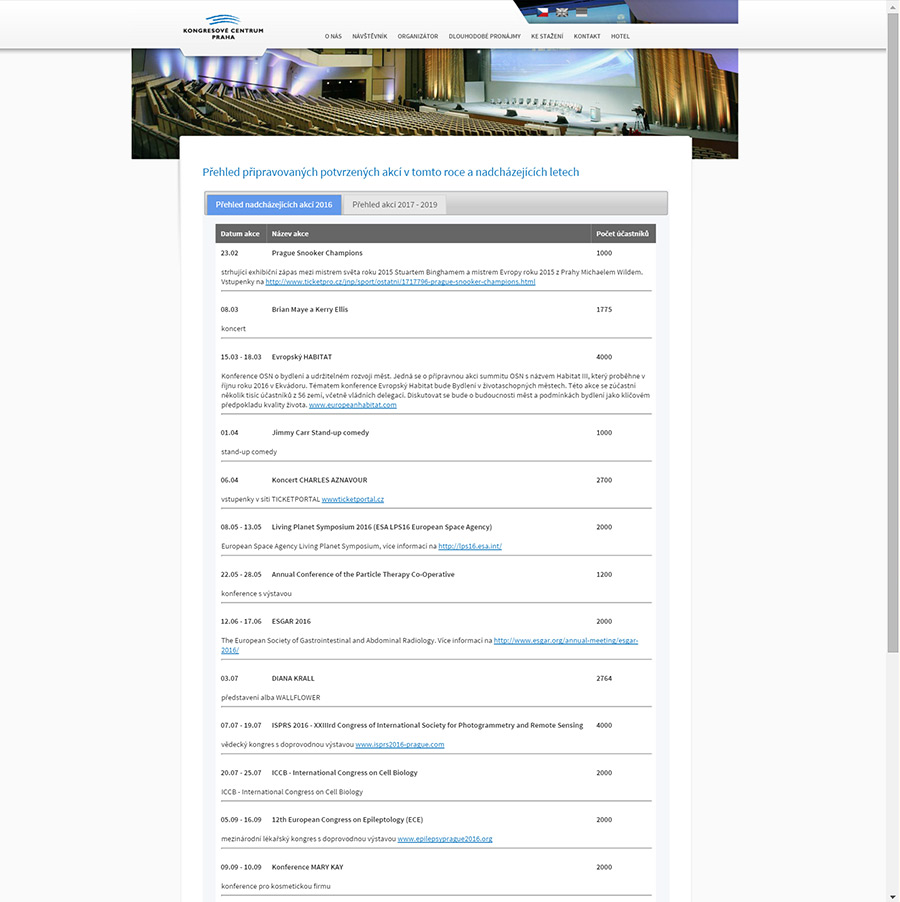Click the description 'konference pro kosmetickou firmu'
Screen dimensions: 900x902
[275, 886]
